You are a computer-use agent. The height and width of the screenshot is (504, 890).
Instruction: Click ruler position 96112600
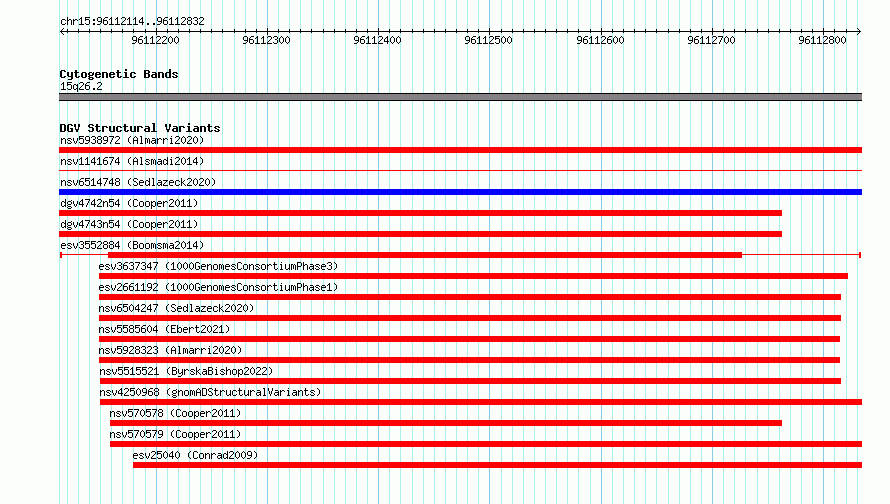point(600,40)
